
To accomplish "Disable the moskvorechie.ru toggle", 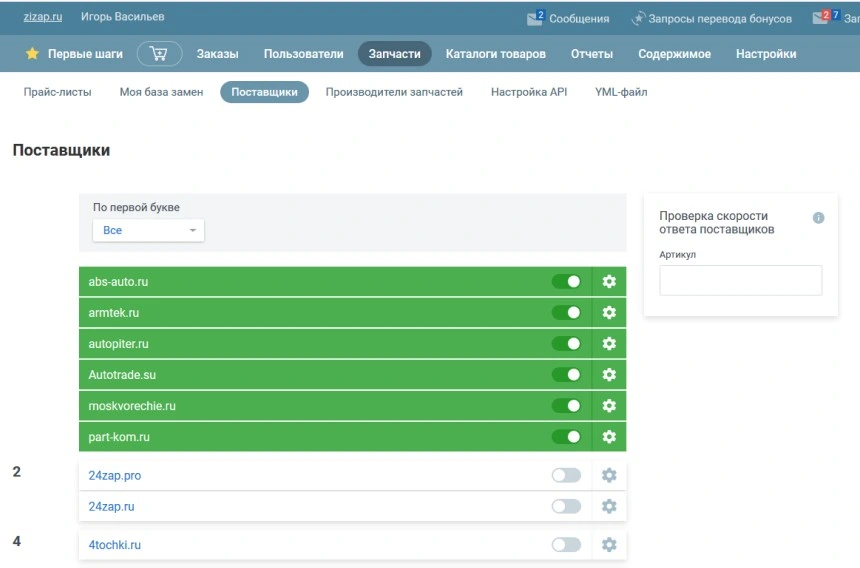I will point(566,406).
